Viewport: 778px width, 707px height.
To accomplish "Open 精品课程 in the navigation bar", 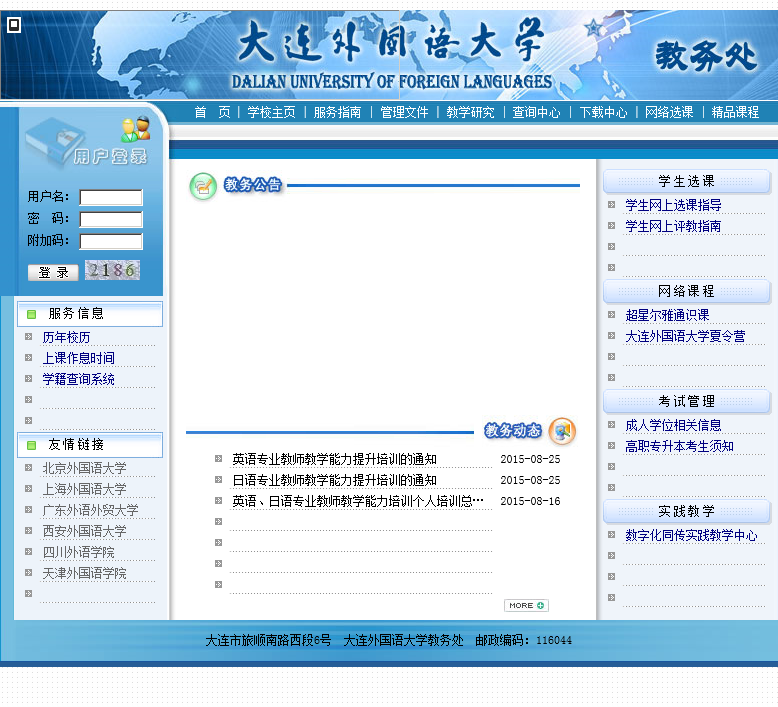I will click(735, 112).
